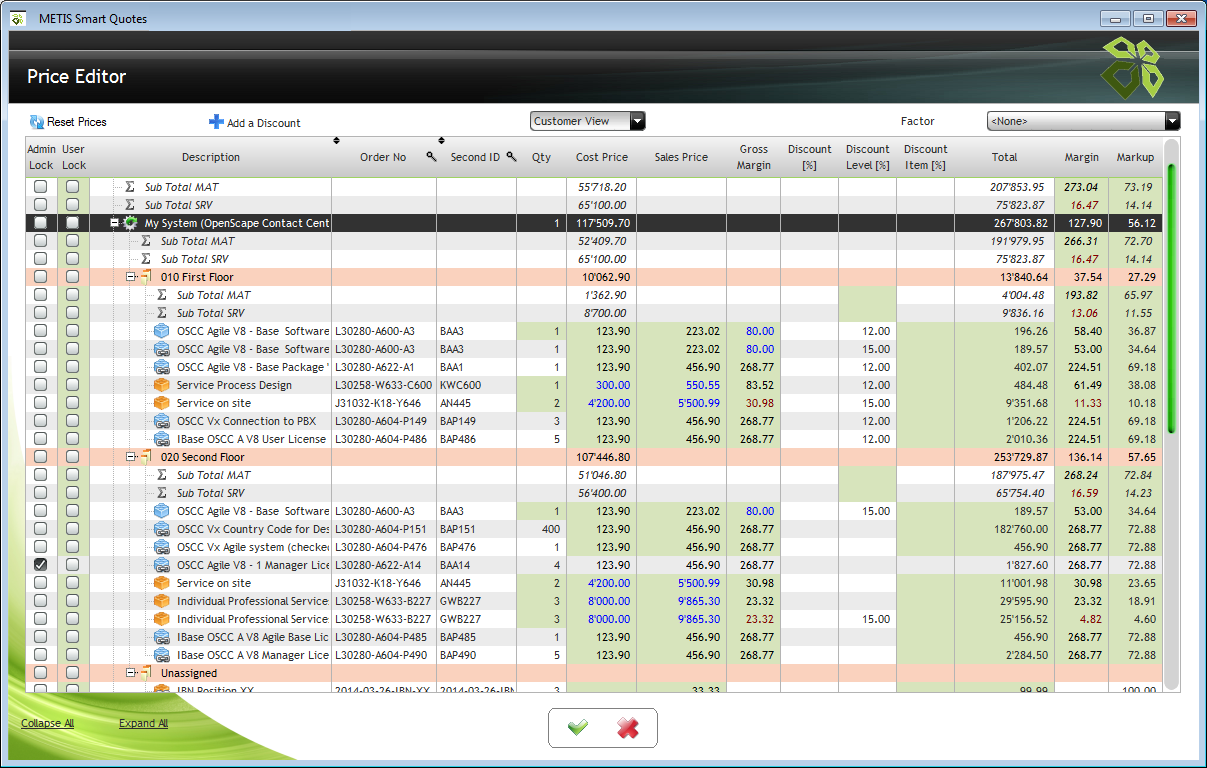Click the METIS Smart Quotes title bar icon
This screenshot has height=768, width=1207.
tap(18, 18)
